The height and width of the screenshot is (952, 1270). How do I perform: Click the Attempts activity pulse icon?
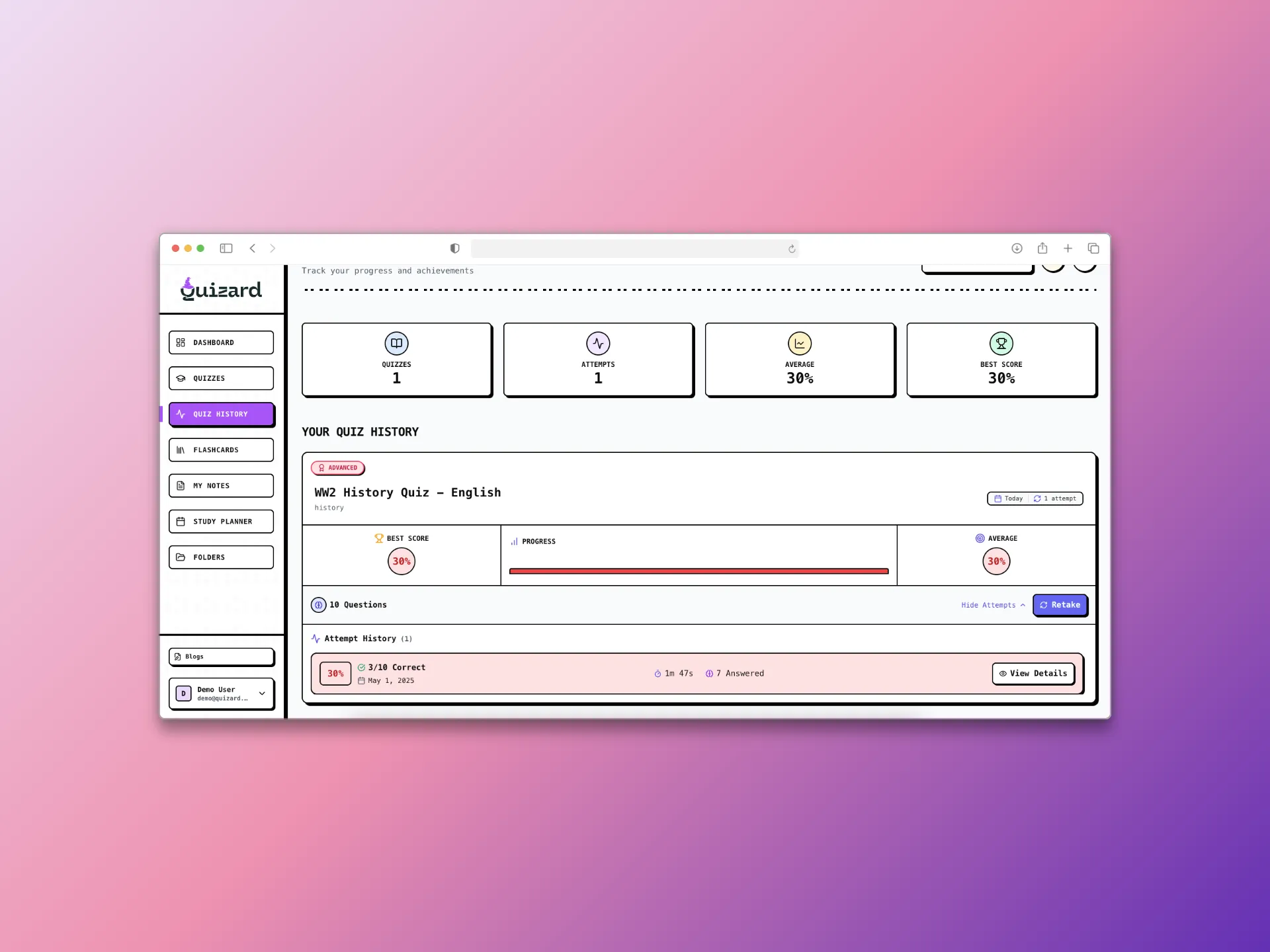(598, 343)
